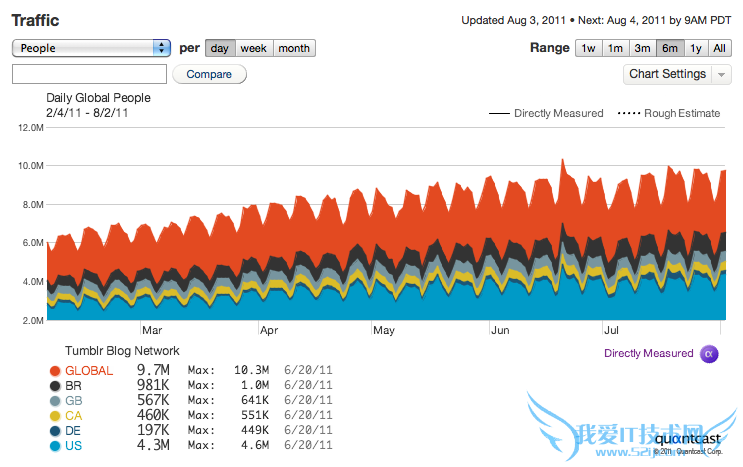The image size is (743, 467).
Task: Click the Mar axis marker
Action: (152, 330)
